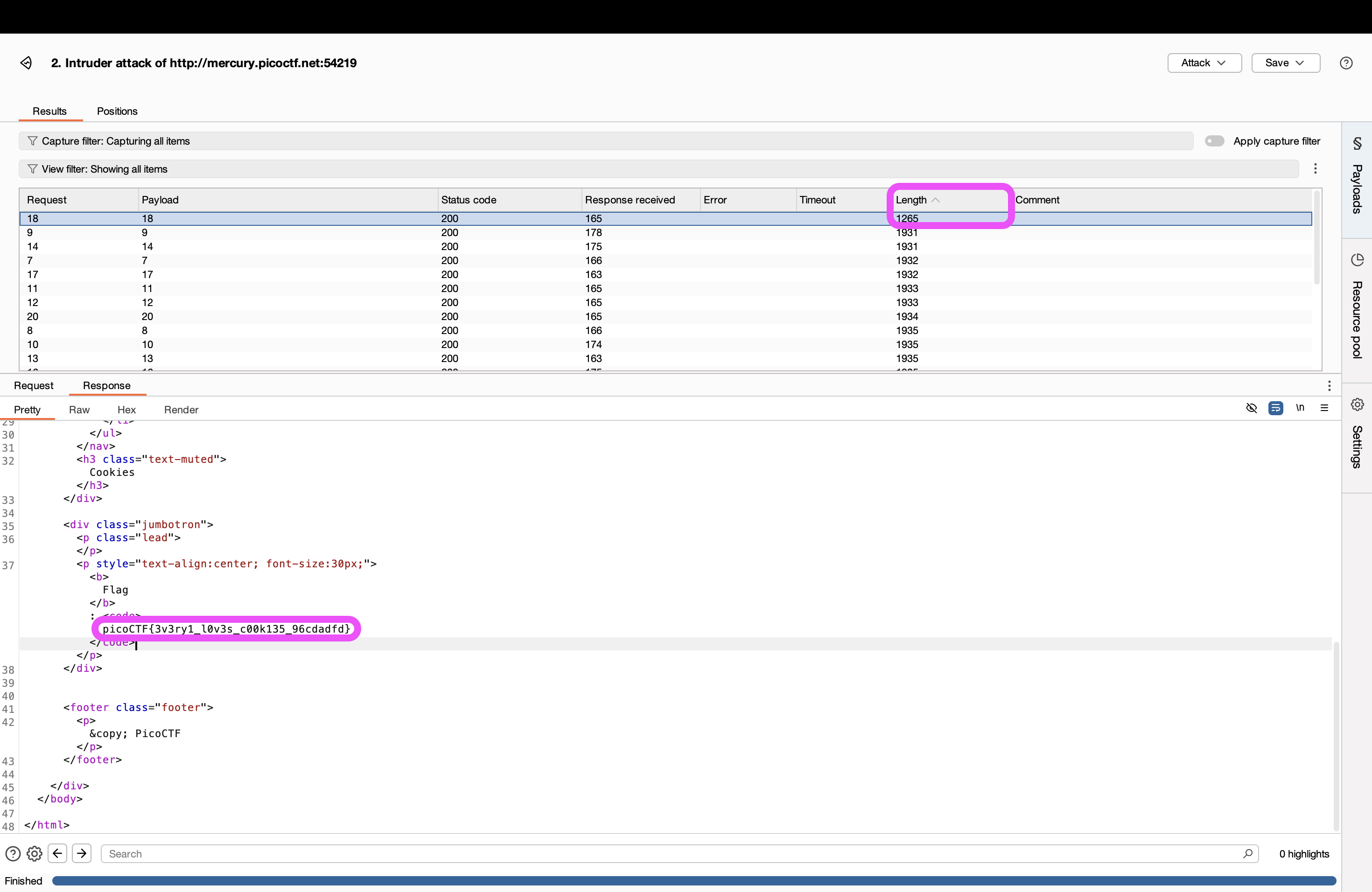The width and height of the screenshot is (1372, 892).
Task: Select the Response tab
Action: click(107, 385)
